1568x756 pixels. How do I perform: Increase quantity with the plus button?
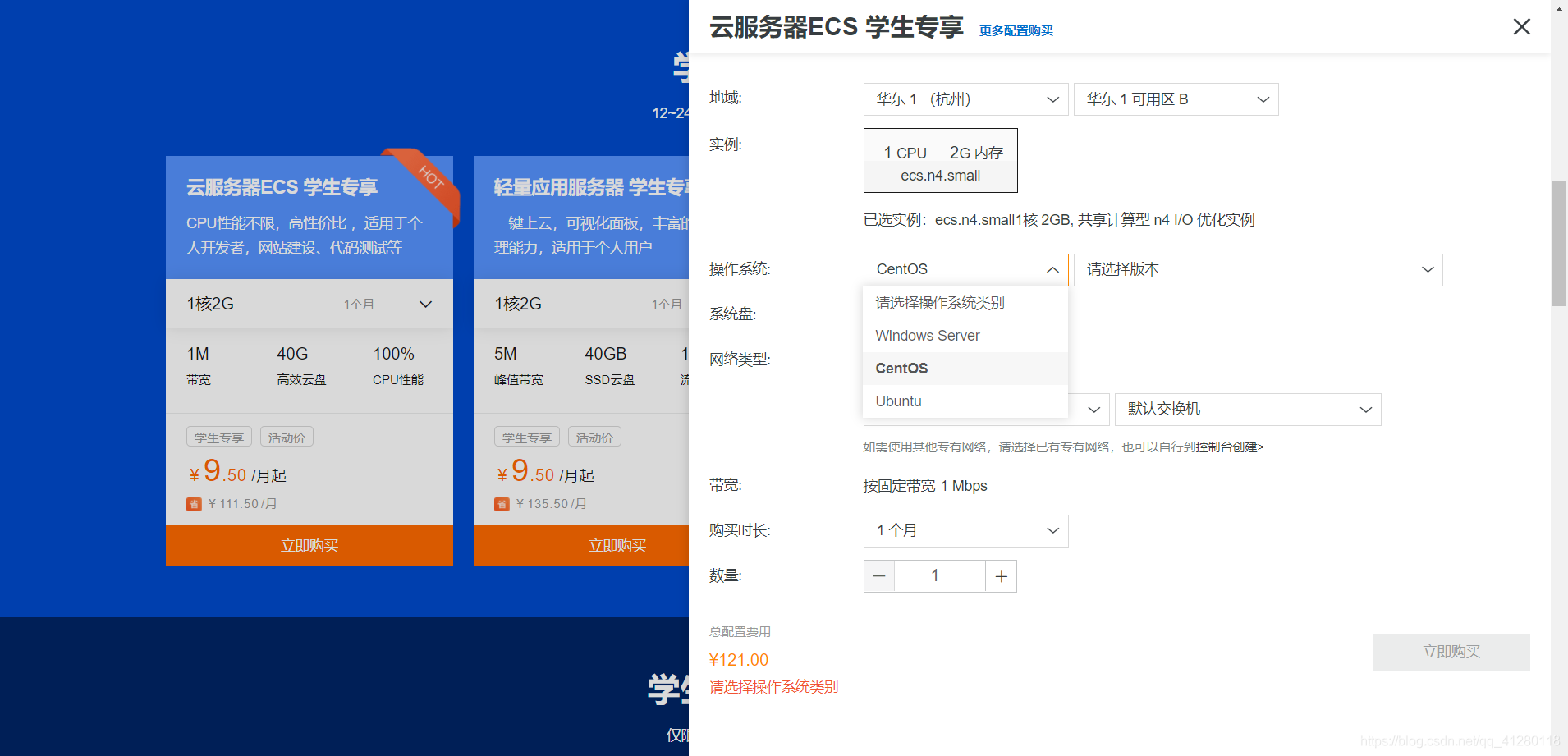(1001, 576)
